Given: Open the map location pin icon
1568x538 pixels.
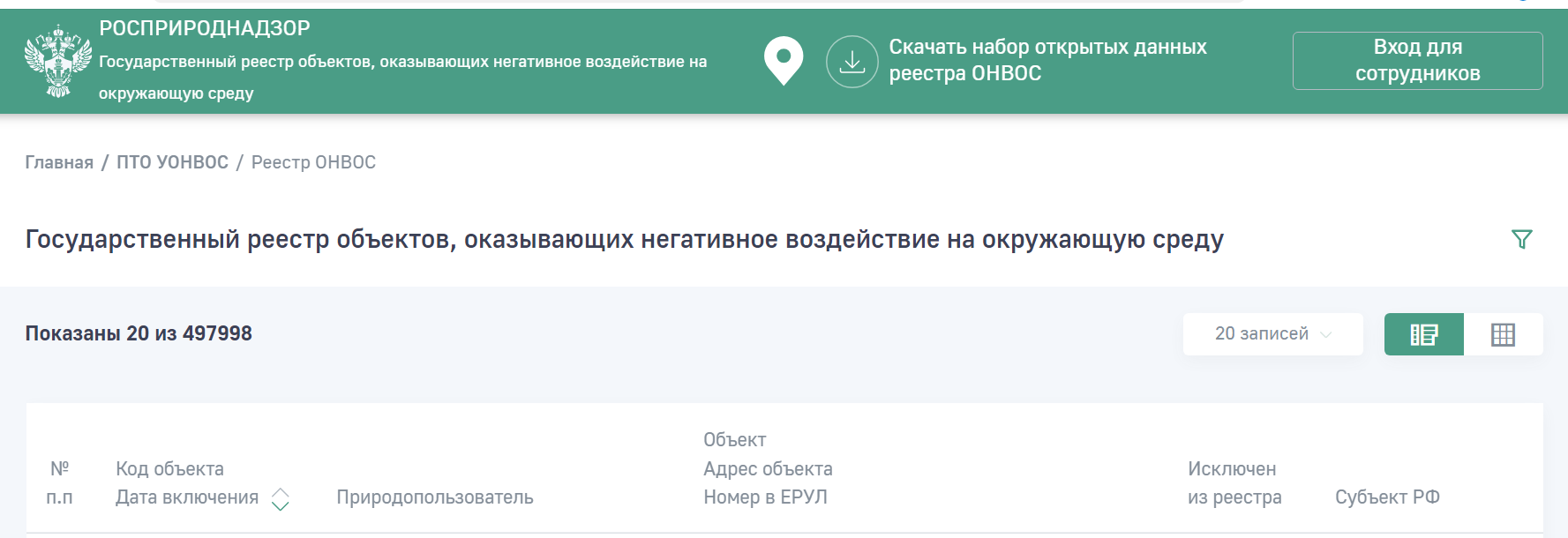Looking at the screenshot, I should tap(783, 61).
